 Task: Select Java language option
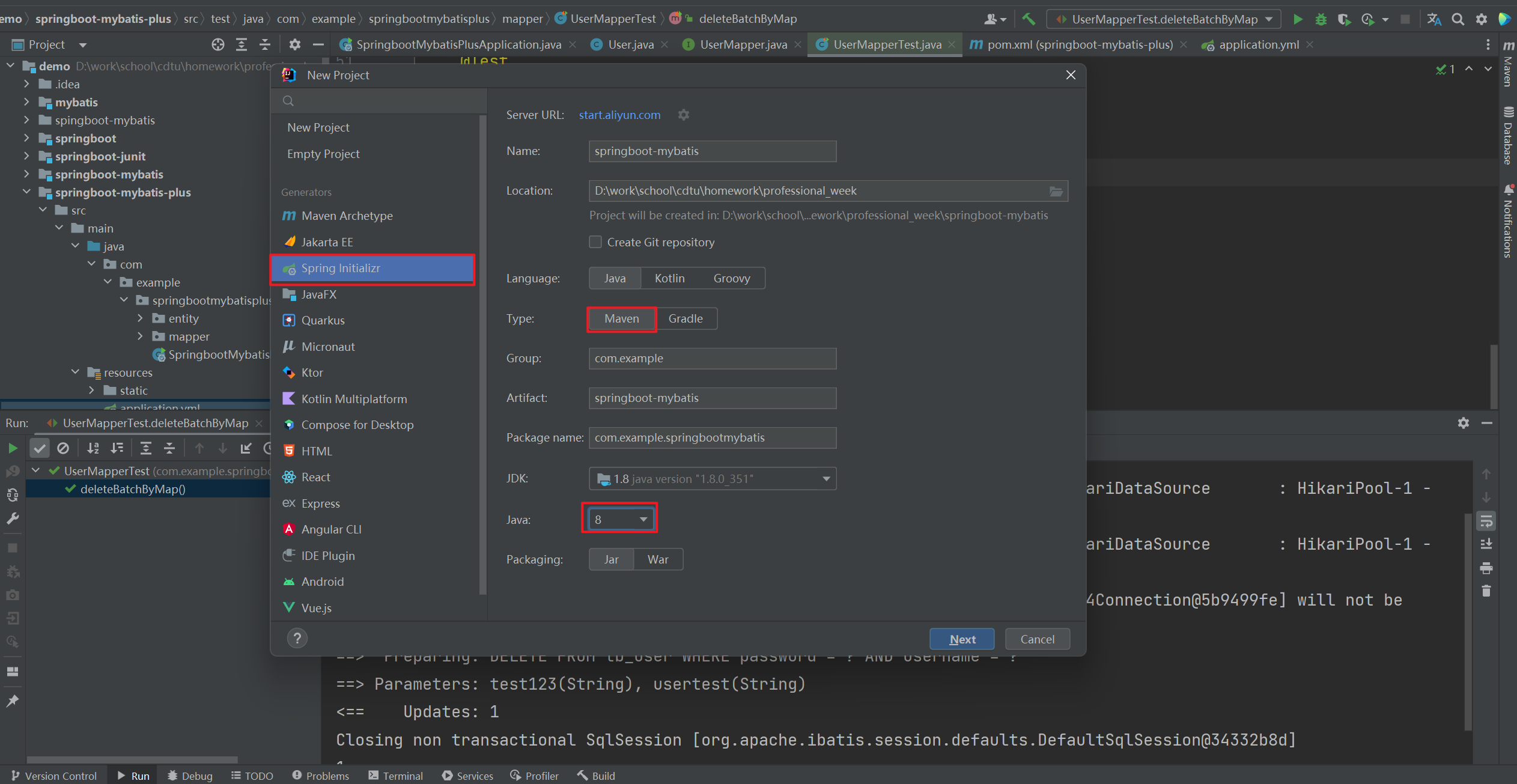[615, 278]
